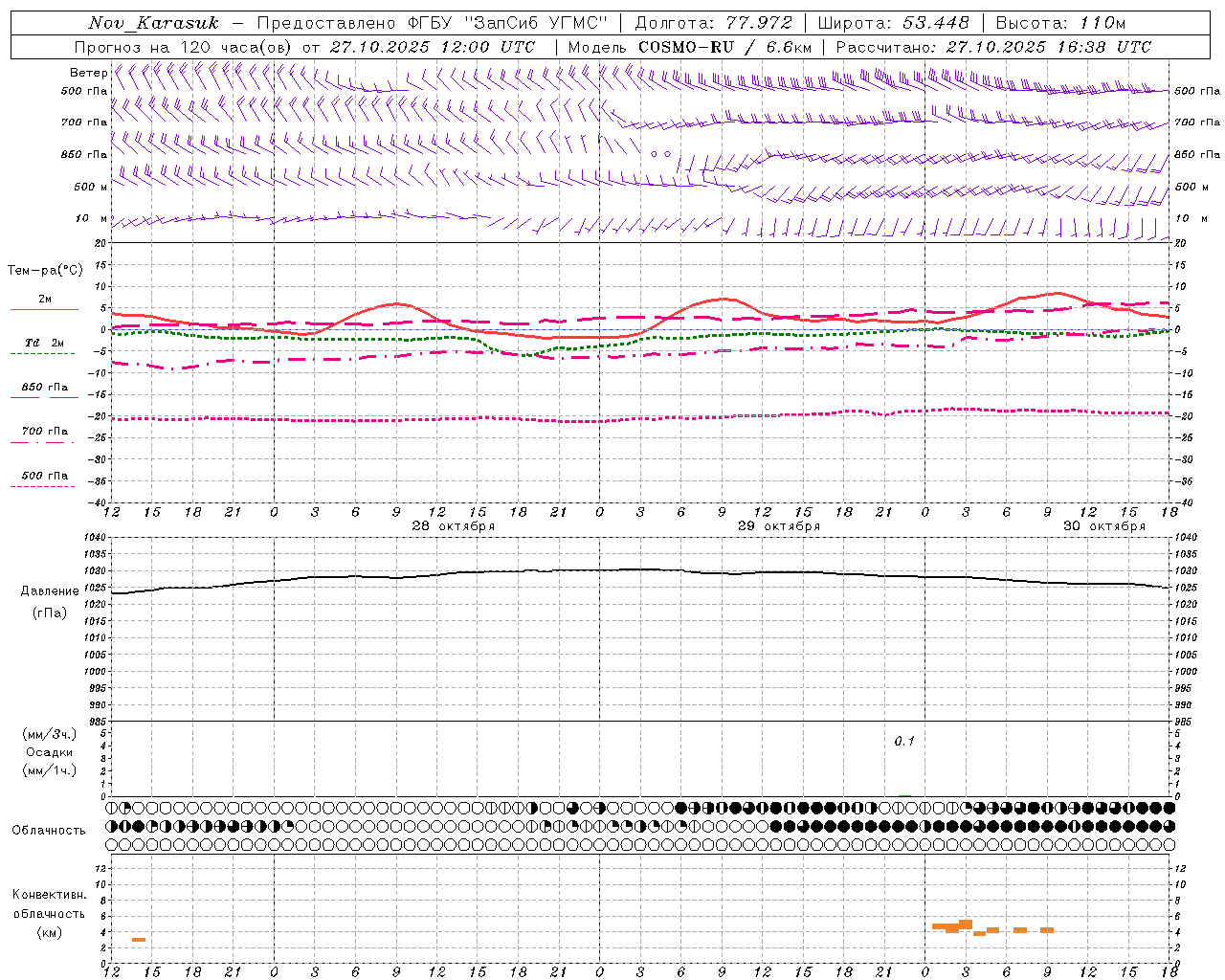This screenshot has height=980, width=1225.
Task: Click the dash-dot line sample under 700 гПа legend
Action: click(42, 442)
